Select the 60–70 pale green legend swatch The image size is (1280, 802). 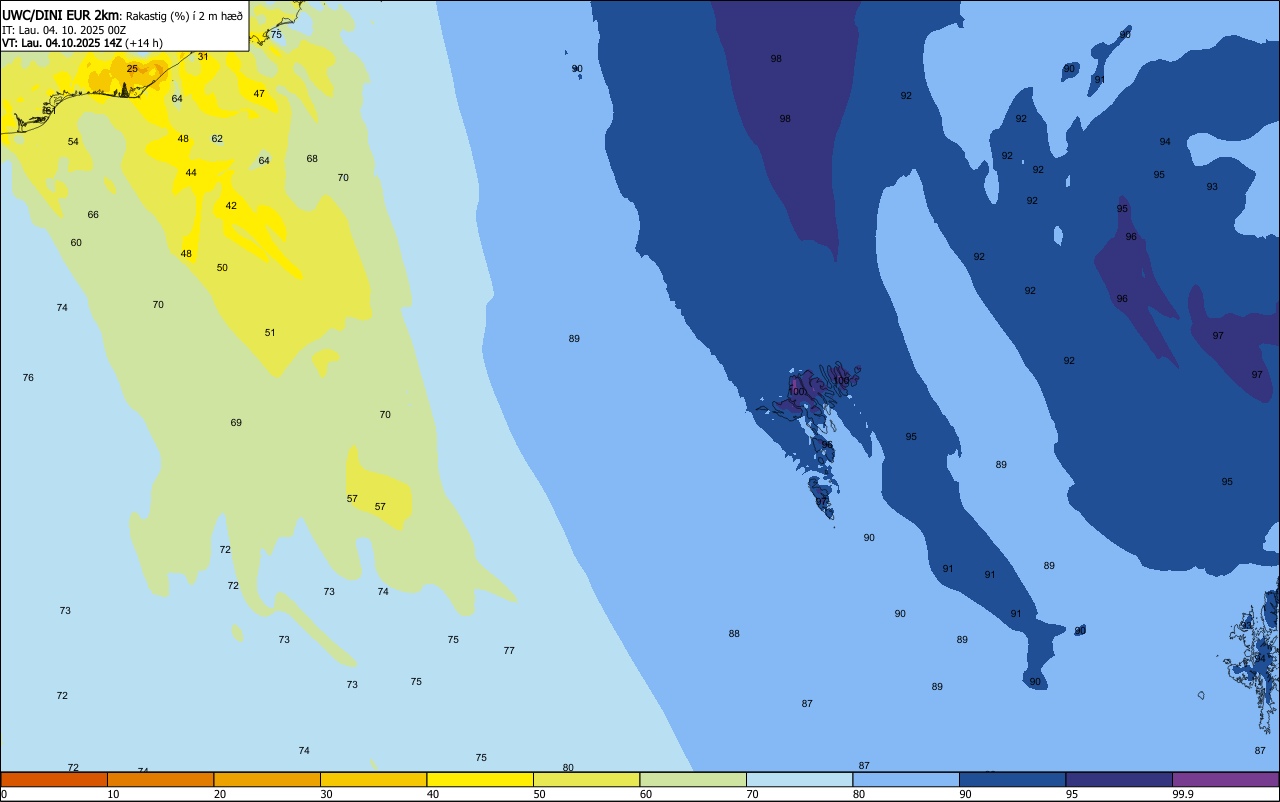(693, 779)
